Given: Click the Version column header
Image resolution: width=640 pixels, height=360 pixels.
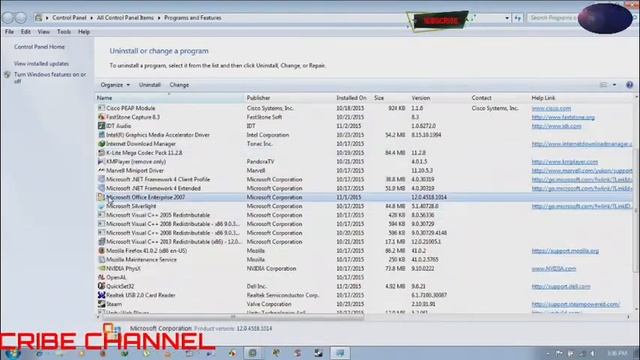Looking at the screenshot, I should (439, 98).
